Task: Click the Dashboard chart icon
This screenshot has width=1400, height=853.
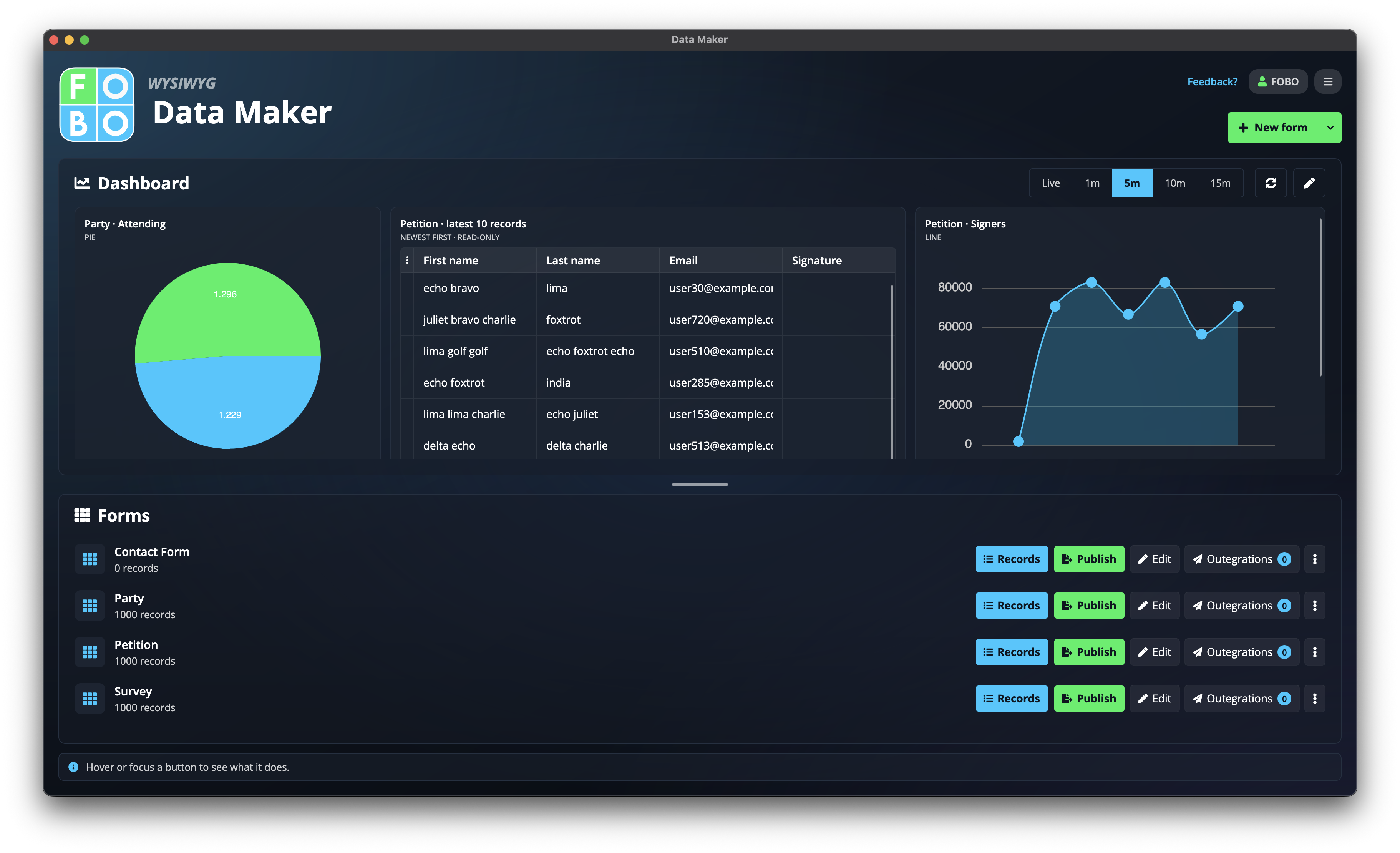Action: click(x=82, y=183)
